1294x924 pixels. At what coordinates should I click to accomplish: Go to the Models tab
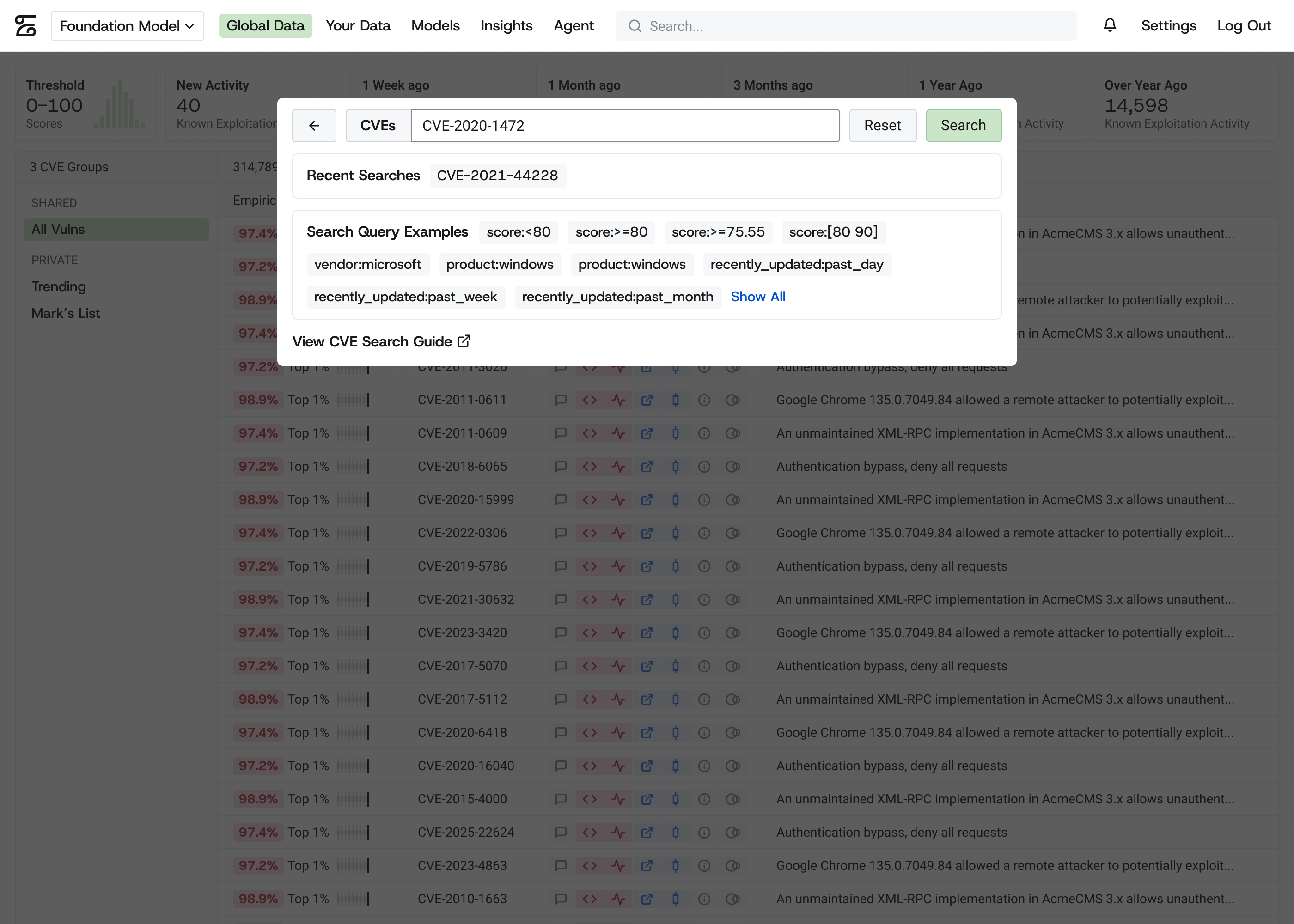(435, 25)
